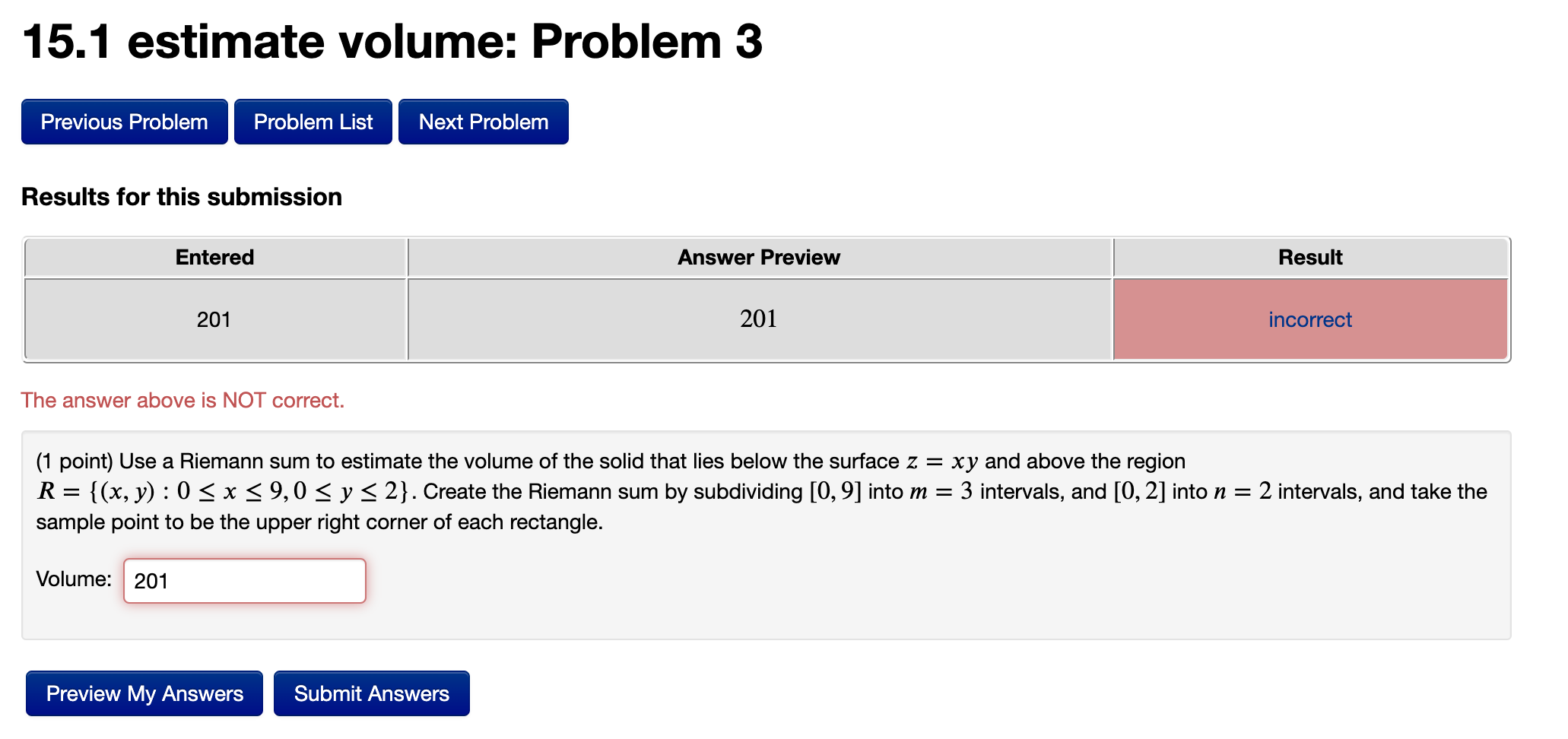1568x739 pixels.
Task: Click the NOT correct warning message
Action: pyautogui.click(x=183, y=400)
